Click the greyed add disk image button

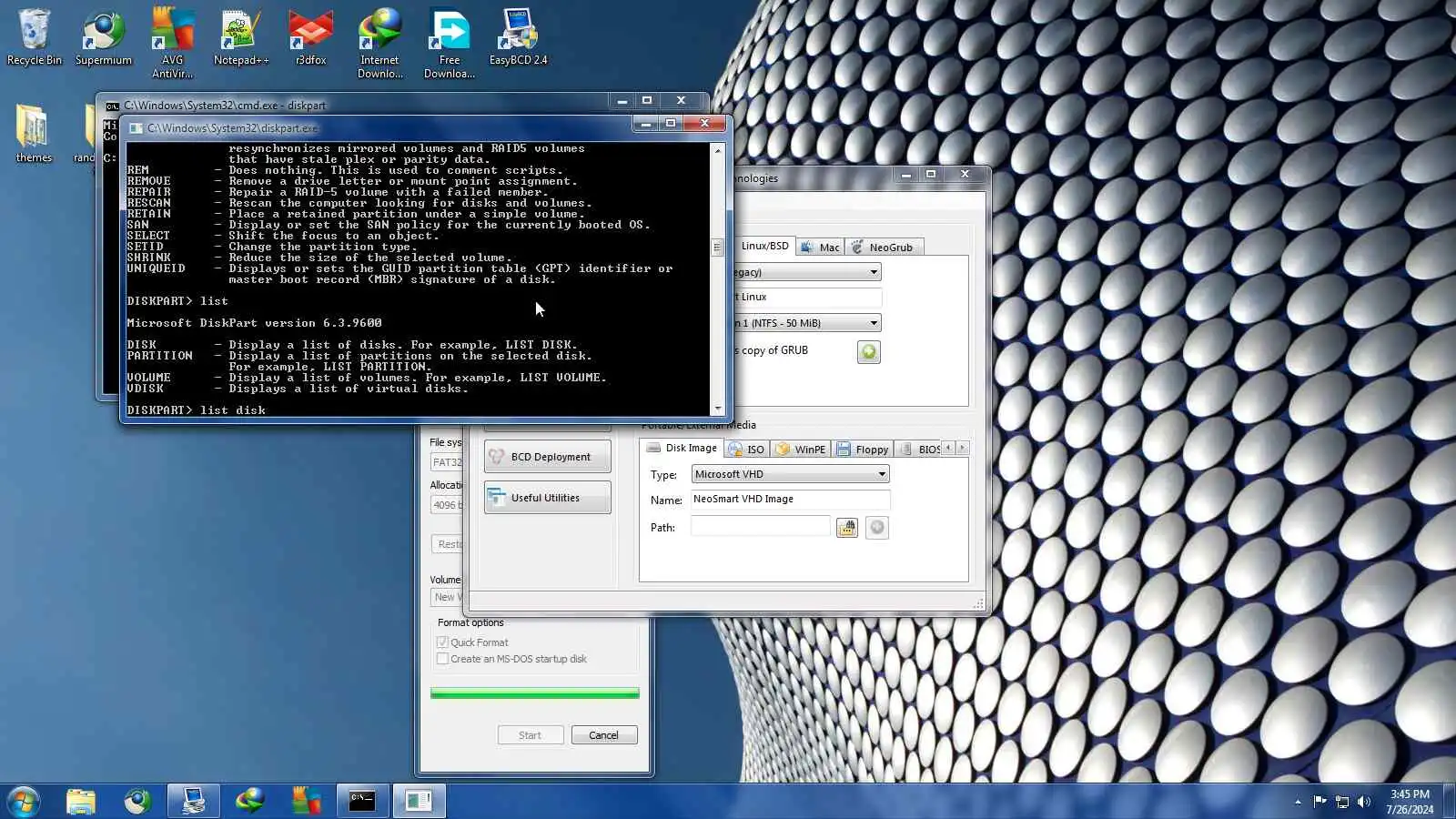pos(877,528)
